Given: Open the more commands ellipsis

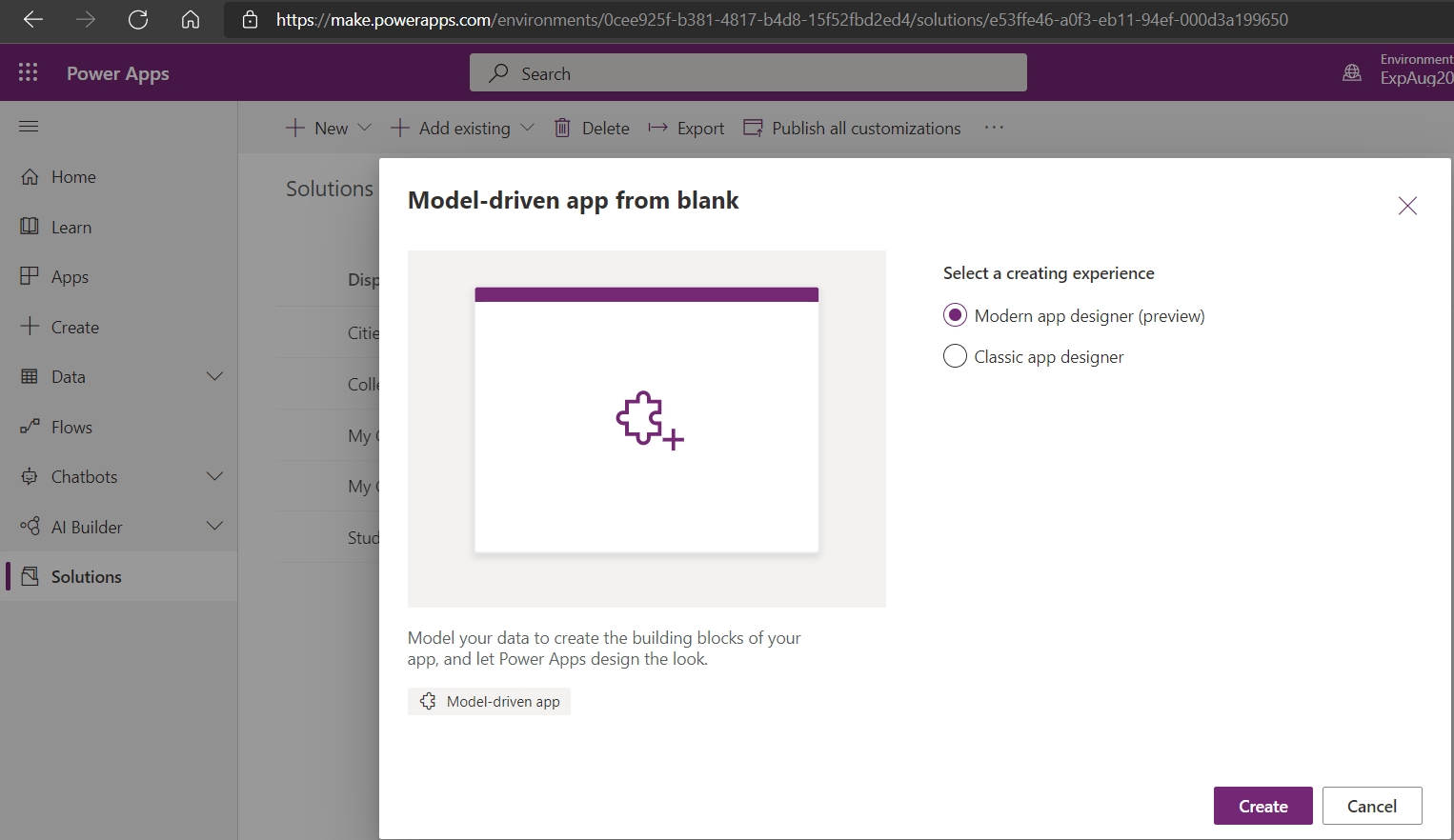Looking at the screenshot, I should pyautogui.click(x=994, y=128).
